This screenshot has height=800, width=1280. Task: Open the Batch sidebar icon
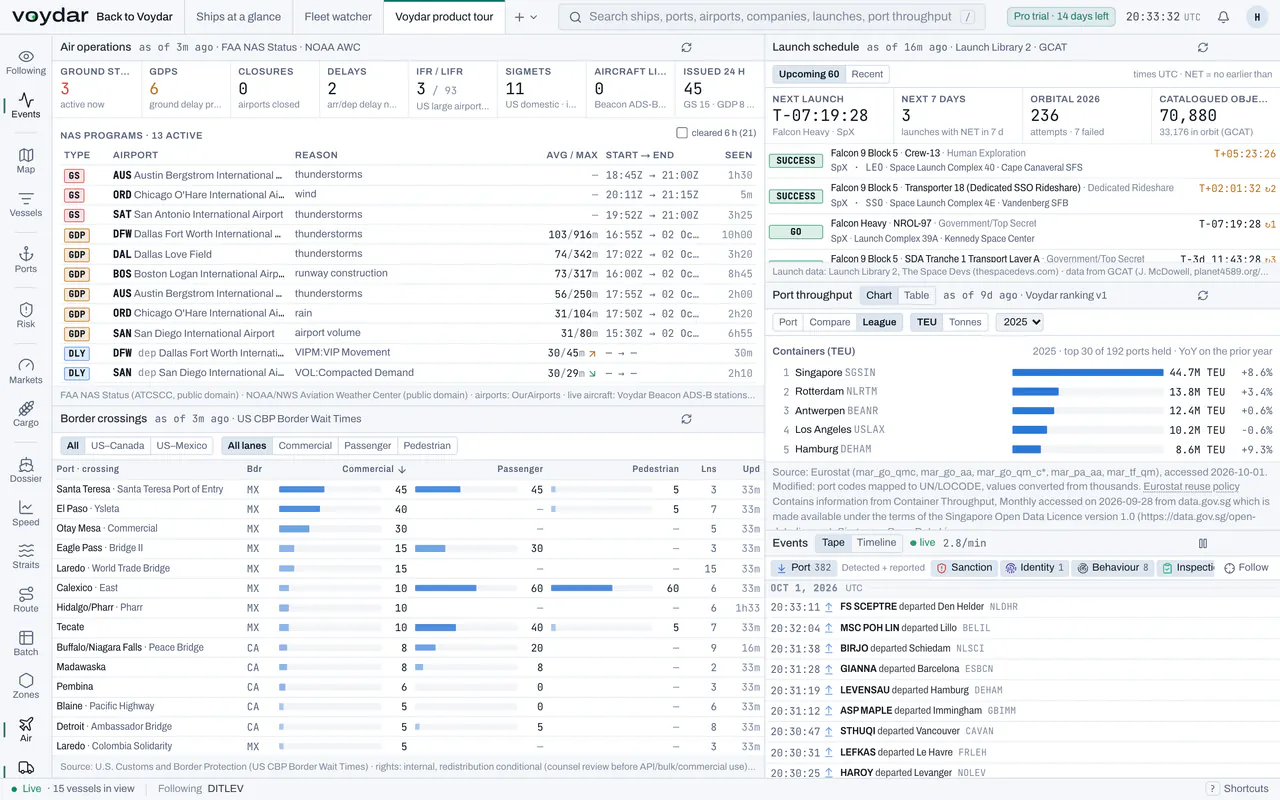pos(26,643)
